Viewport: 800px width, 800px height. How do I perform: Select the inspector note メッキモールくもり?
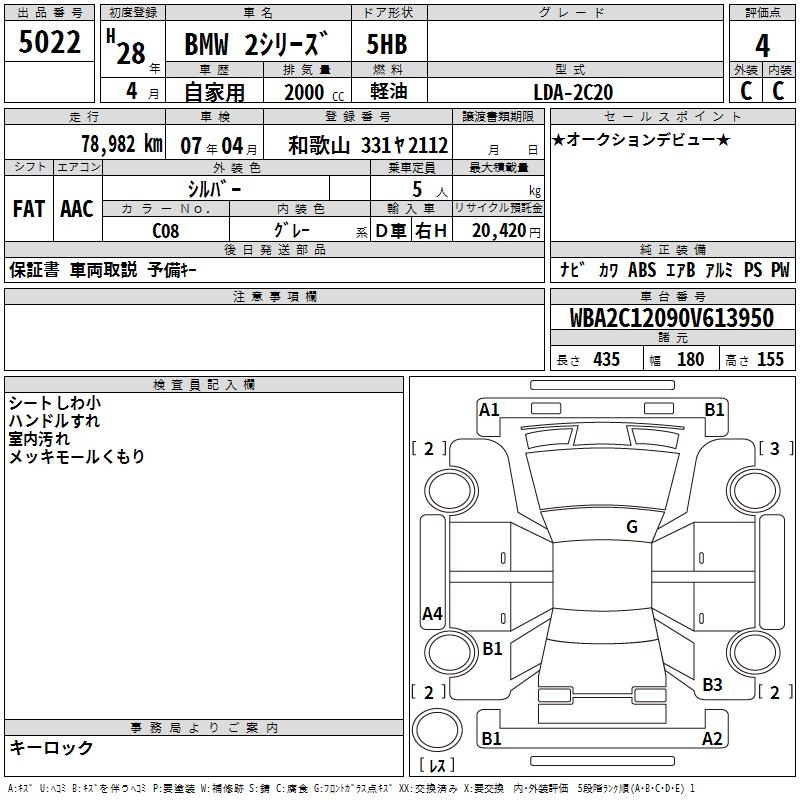[x=77, y=457]
